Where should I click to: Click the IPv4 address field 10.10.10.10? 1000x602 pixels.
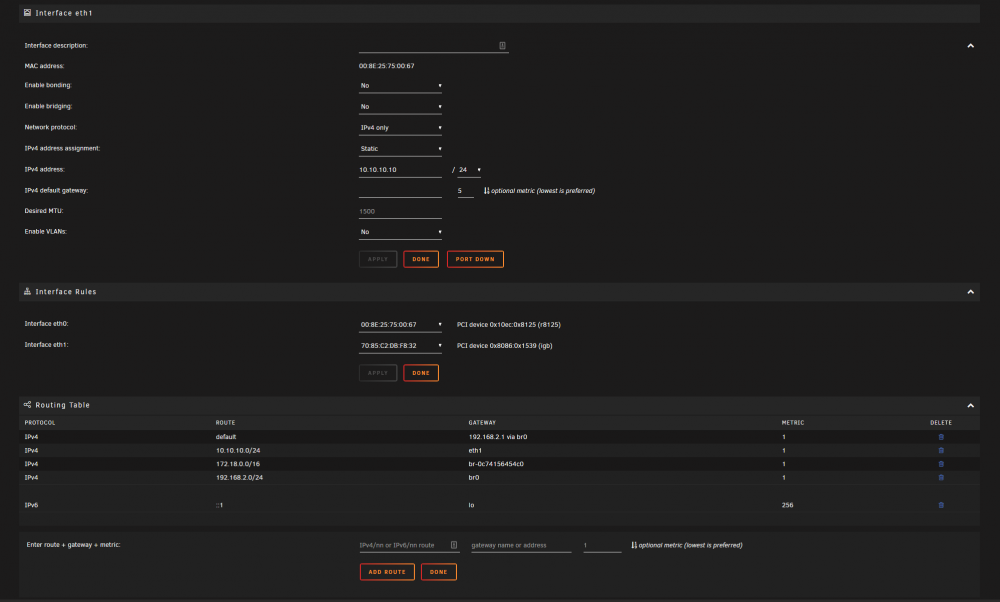point(401,170)
